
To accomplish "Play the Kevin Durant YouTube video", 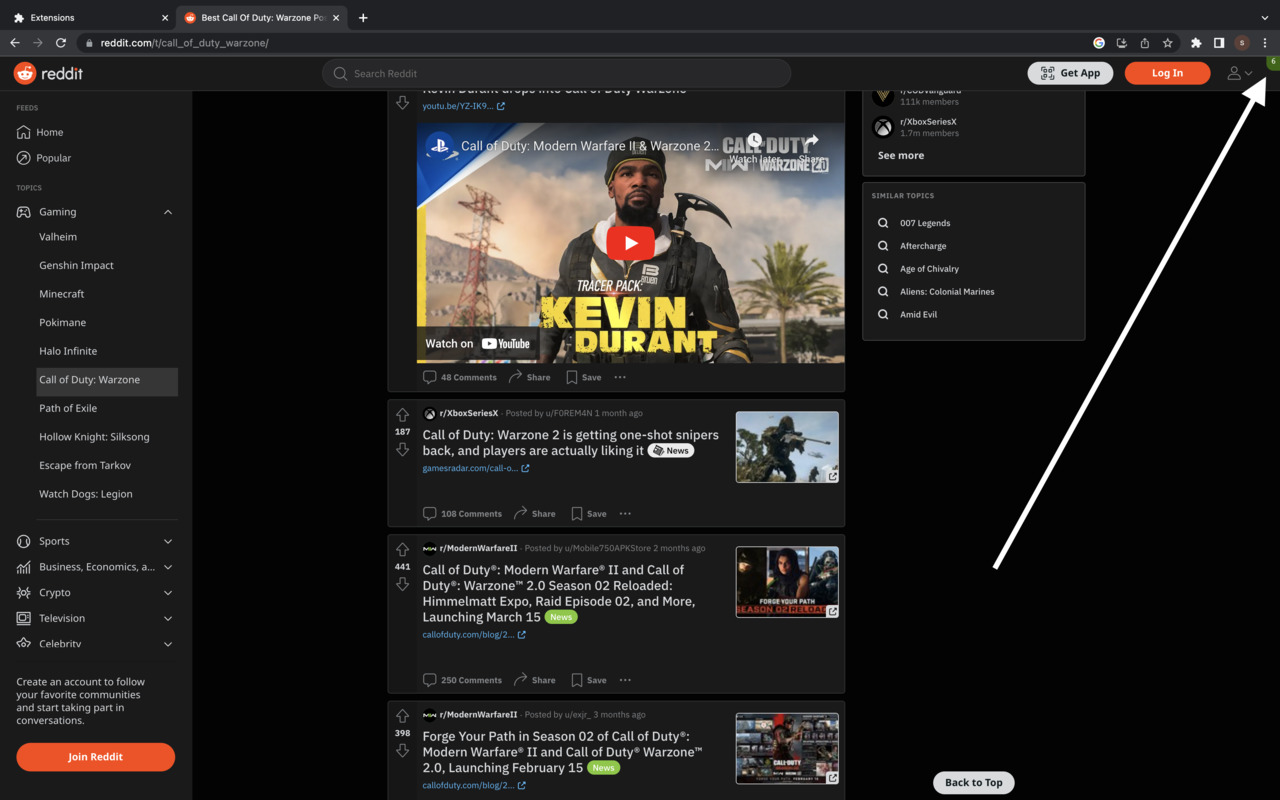I will [x=630, y=243].
